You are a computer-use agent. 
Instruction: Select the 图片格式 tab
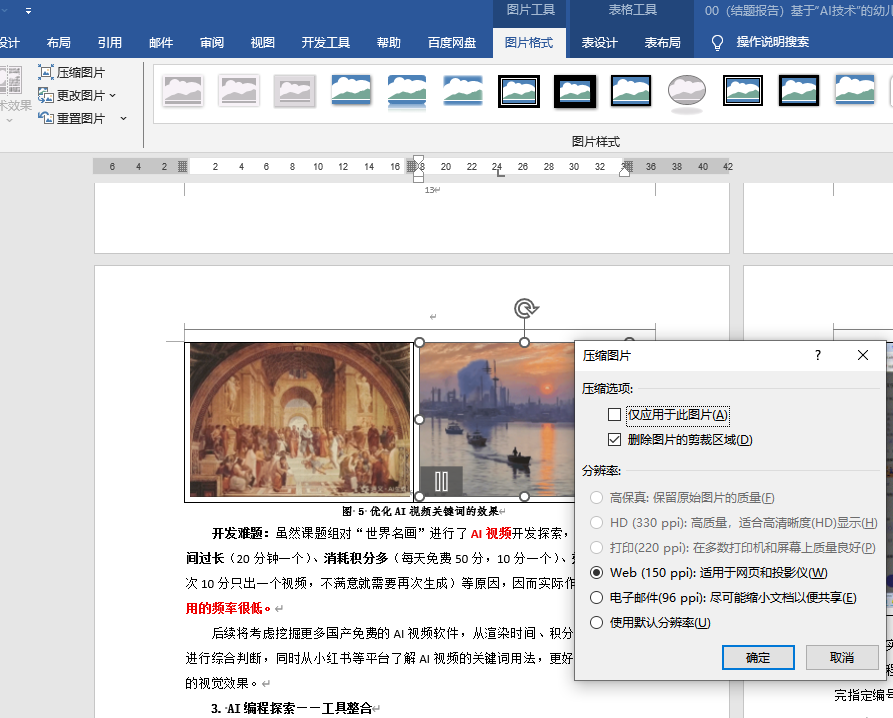[529, 43]
